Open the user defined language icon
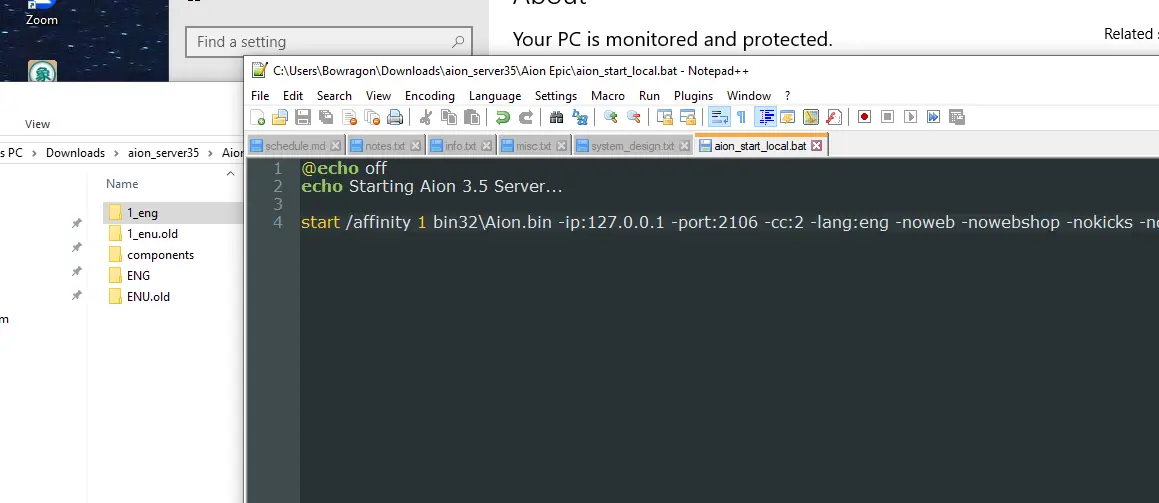 coord(787,117)
